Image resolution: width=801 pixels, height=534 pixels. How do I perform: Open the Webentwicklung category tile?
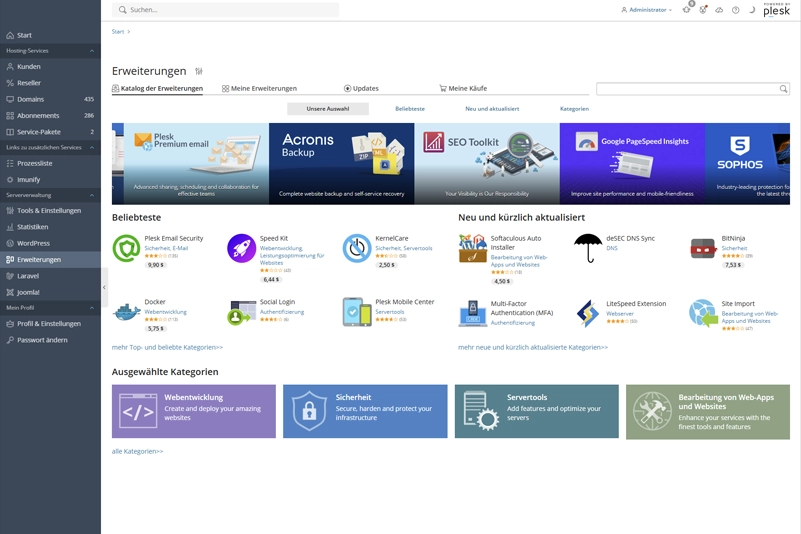pyautogui.click(x=194, y=411)
